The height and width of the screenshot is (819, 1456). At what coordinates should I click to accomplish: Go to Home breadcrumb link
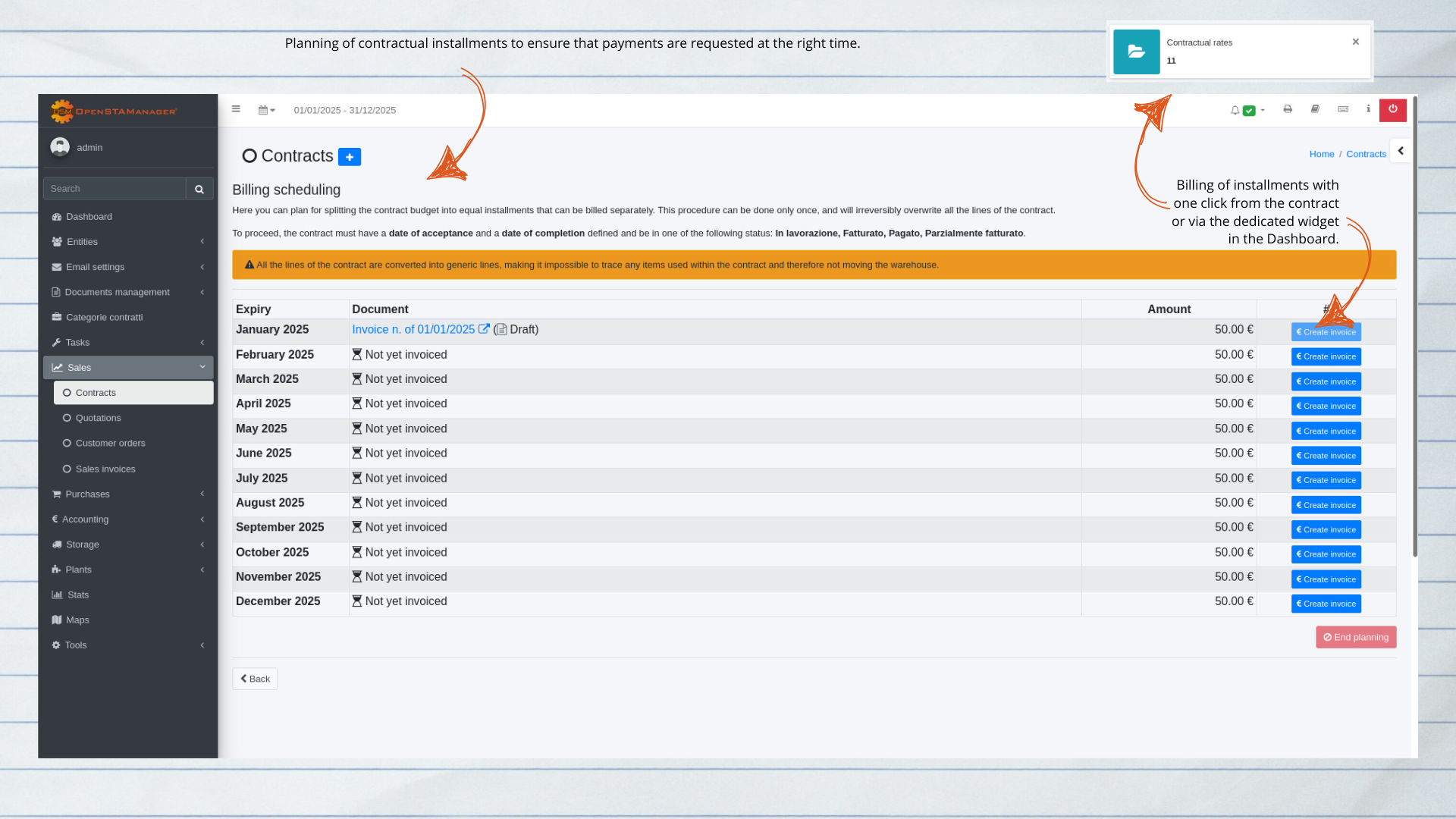tap(1321, 154)
